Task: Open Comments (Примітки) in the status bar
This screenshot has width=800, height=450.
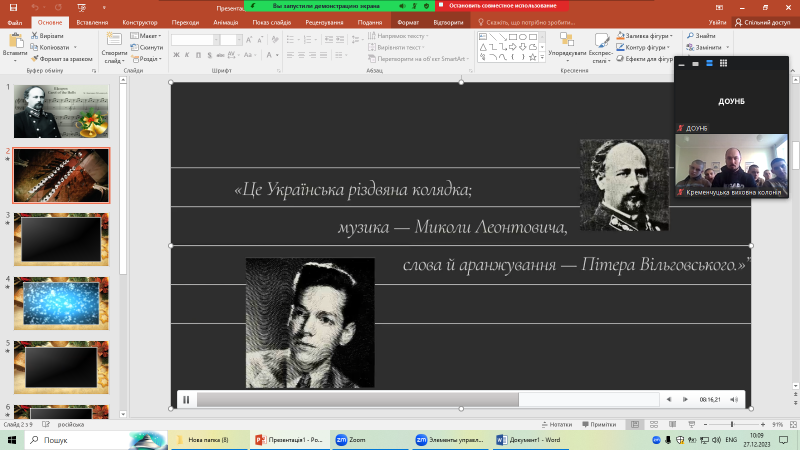Action: (599, 424)
